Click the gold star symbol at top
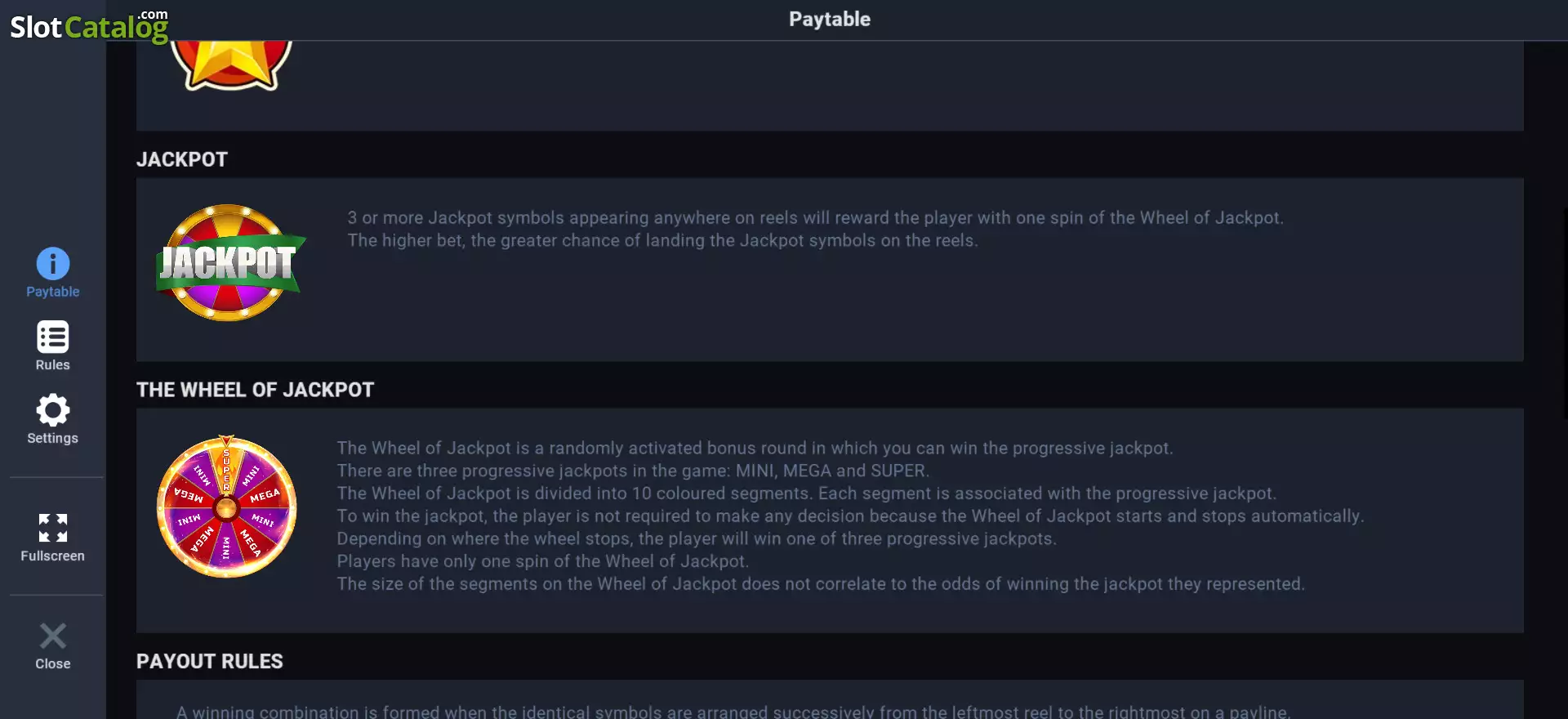Screen dimensions: 1568x719 click(x=231, y=65)
